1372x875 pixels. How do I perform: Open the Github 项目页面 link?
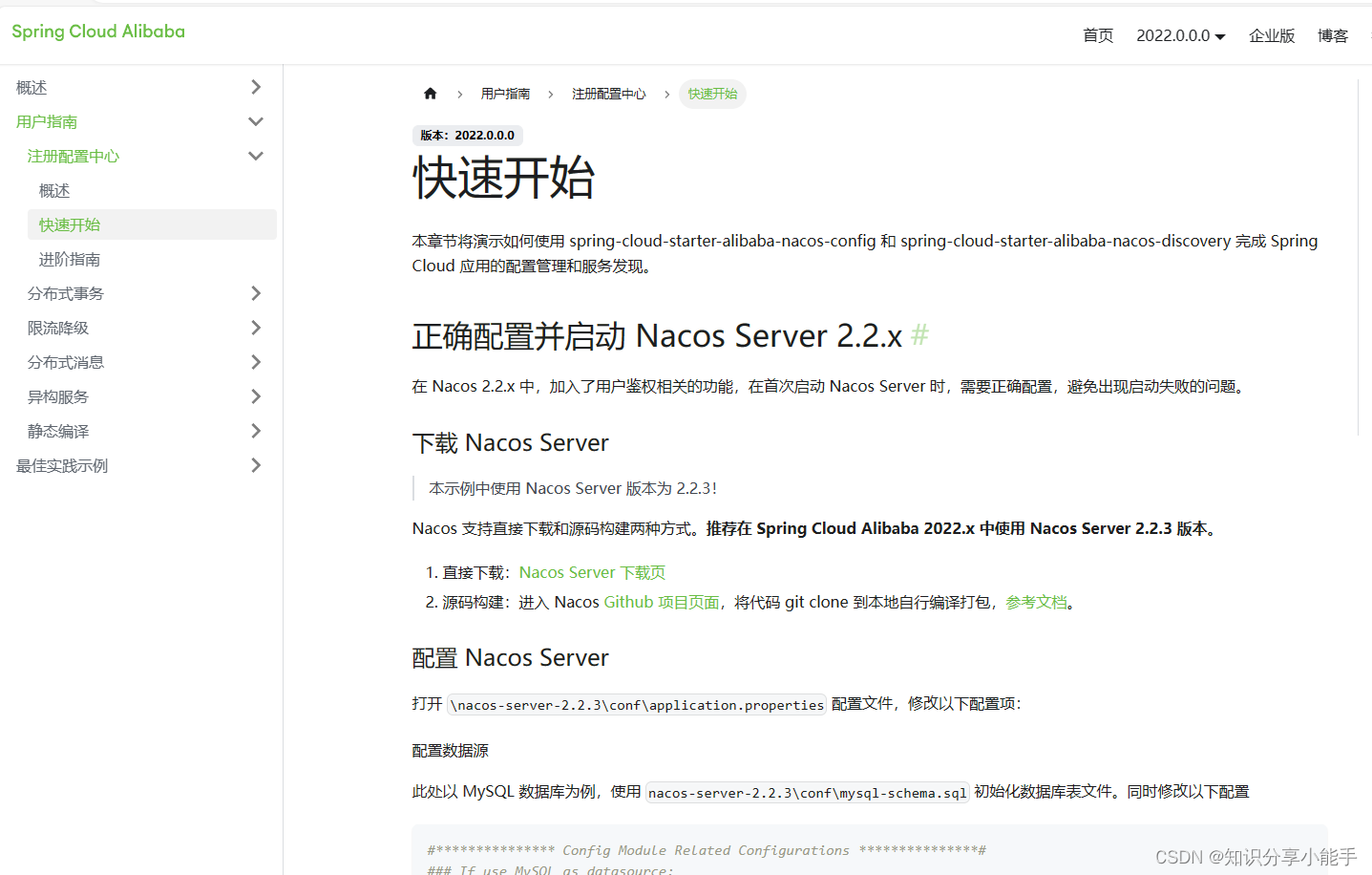click(x=662, y=602)
